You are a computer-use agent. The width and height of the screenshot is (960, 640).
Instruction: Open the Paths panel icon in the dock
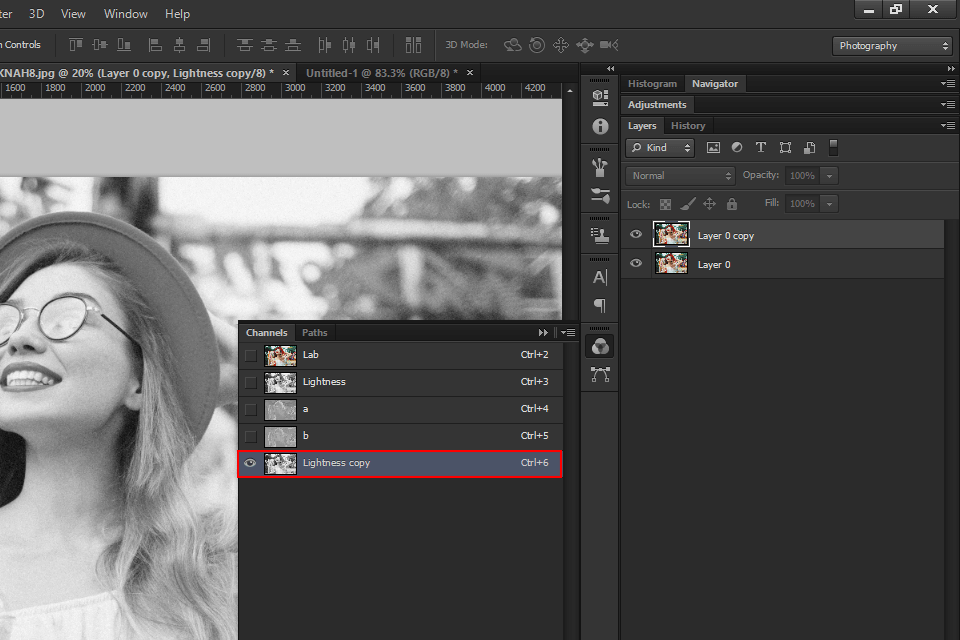click(x=600, y=375)
